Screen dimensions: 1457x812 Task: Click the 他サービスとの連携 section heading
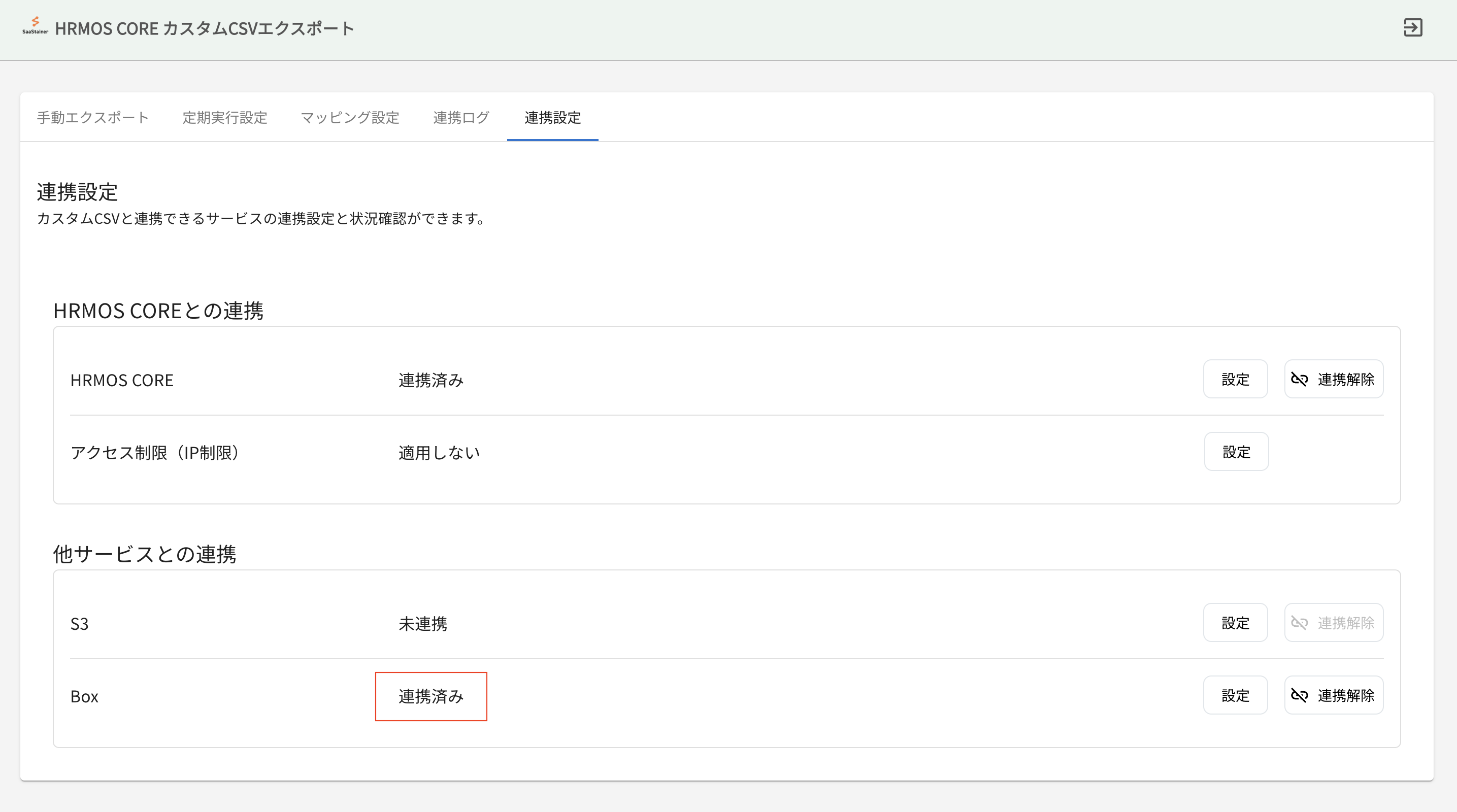click(x=144, y=554)
